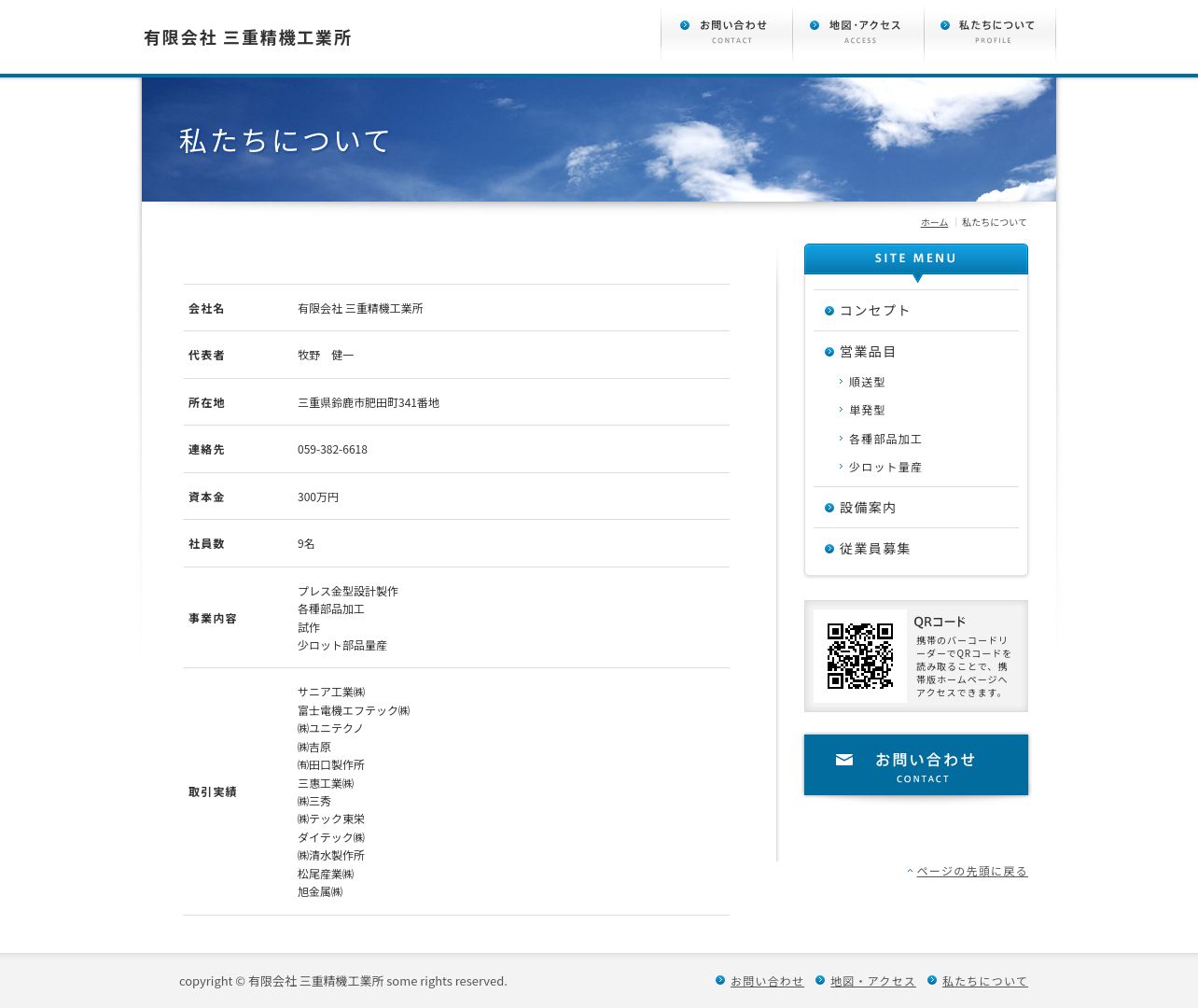Click client name サニア工業㈱
Viewport: 1198px width, 1008px height.
pyautogui.click(x=331, y=693)
